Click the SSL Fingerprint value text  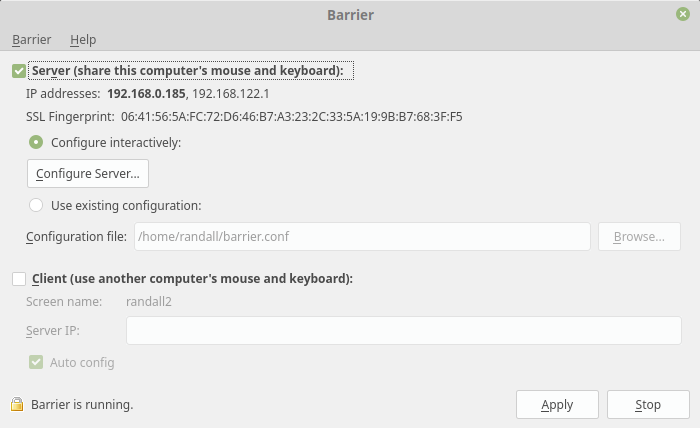tap(292, 117)
